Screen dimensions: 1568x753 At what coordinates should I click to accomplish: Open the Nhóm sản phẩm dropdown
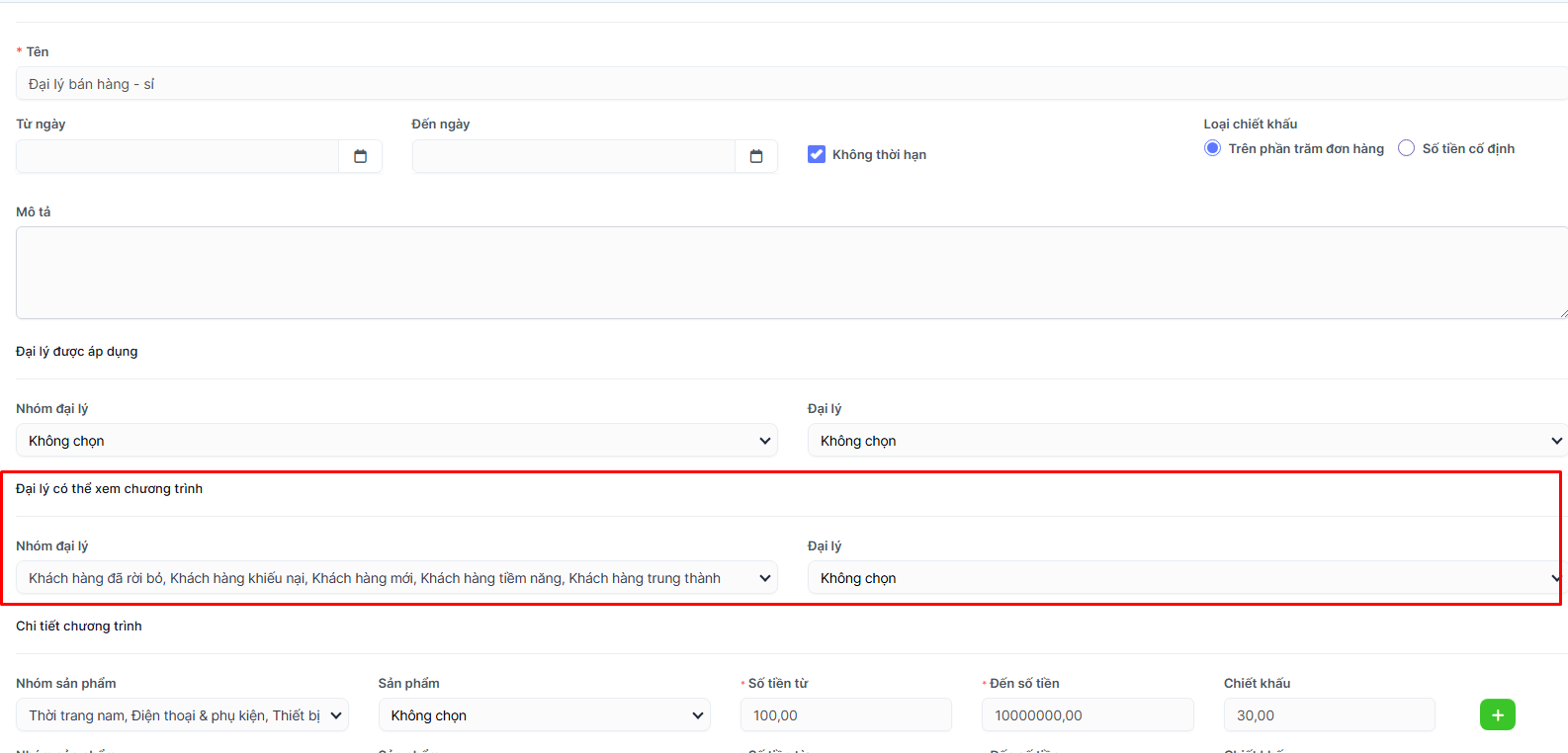182,715
